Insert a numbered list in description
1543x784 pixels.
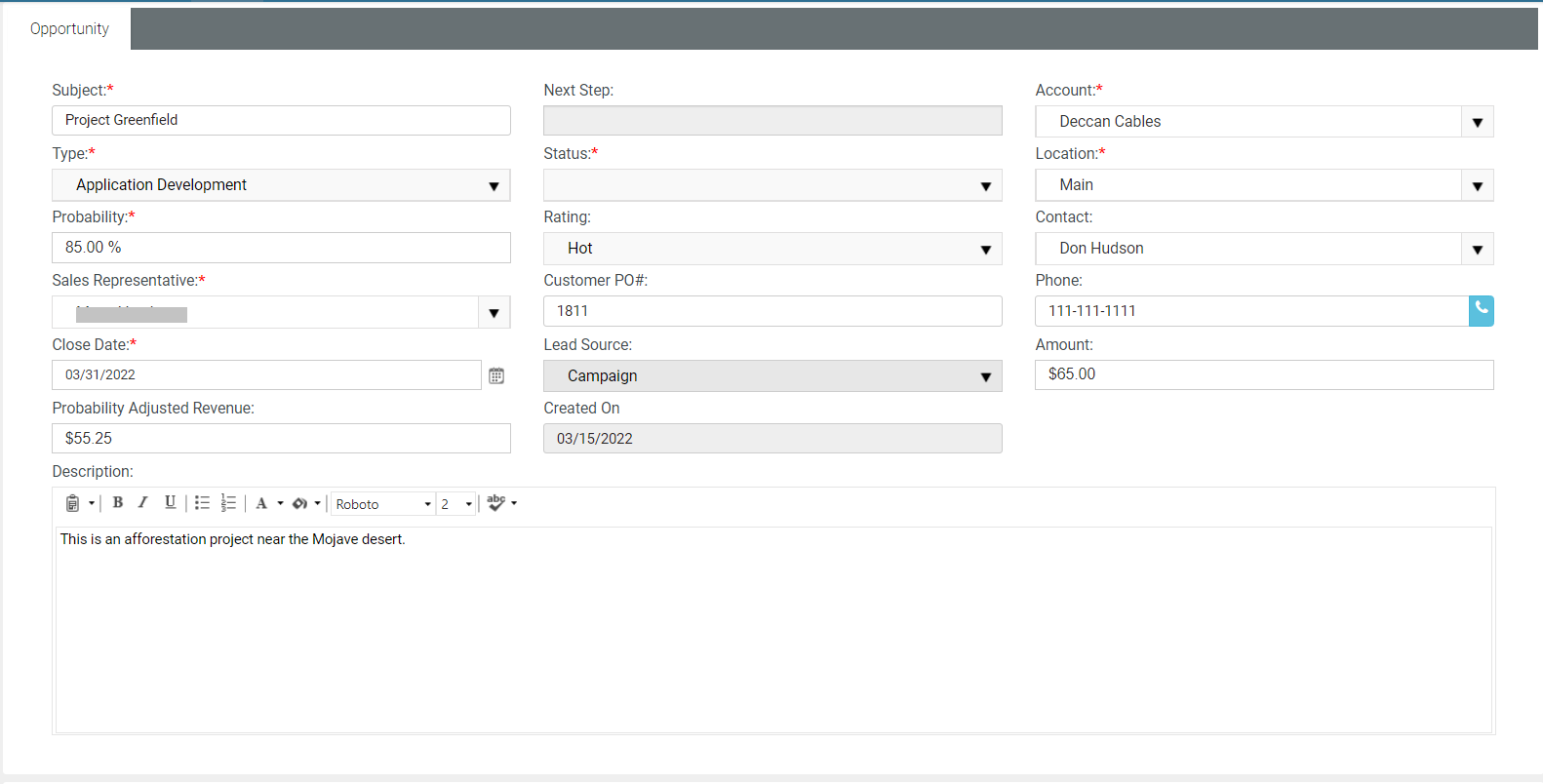coord(228,502)
